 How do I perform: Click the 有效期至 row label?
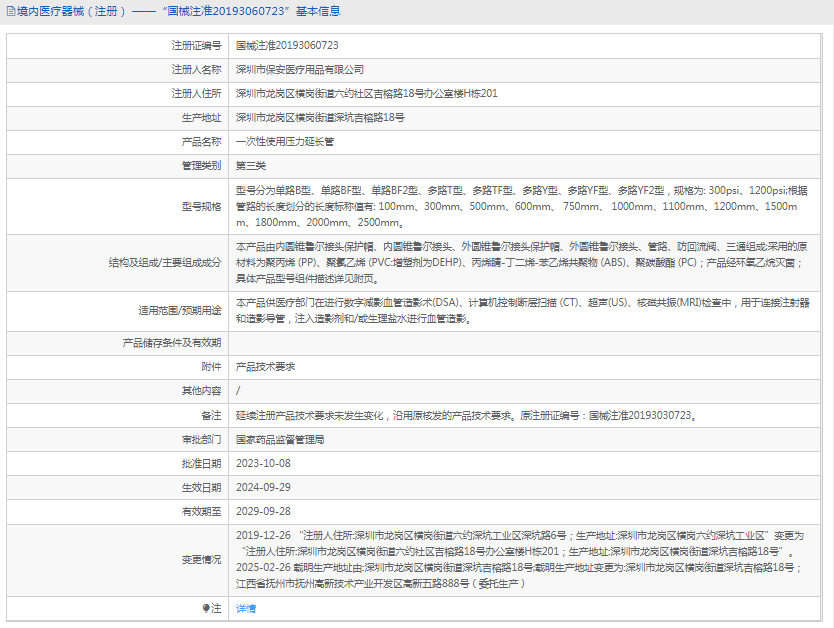[x=202, y=512]
